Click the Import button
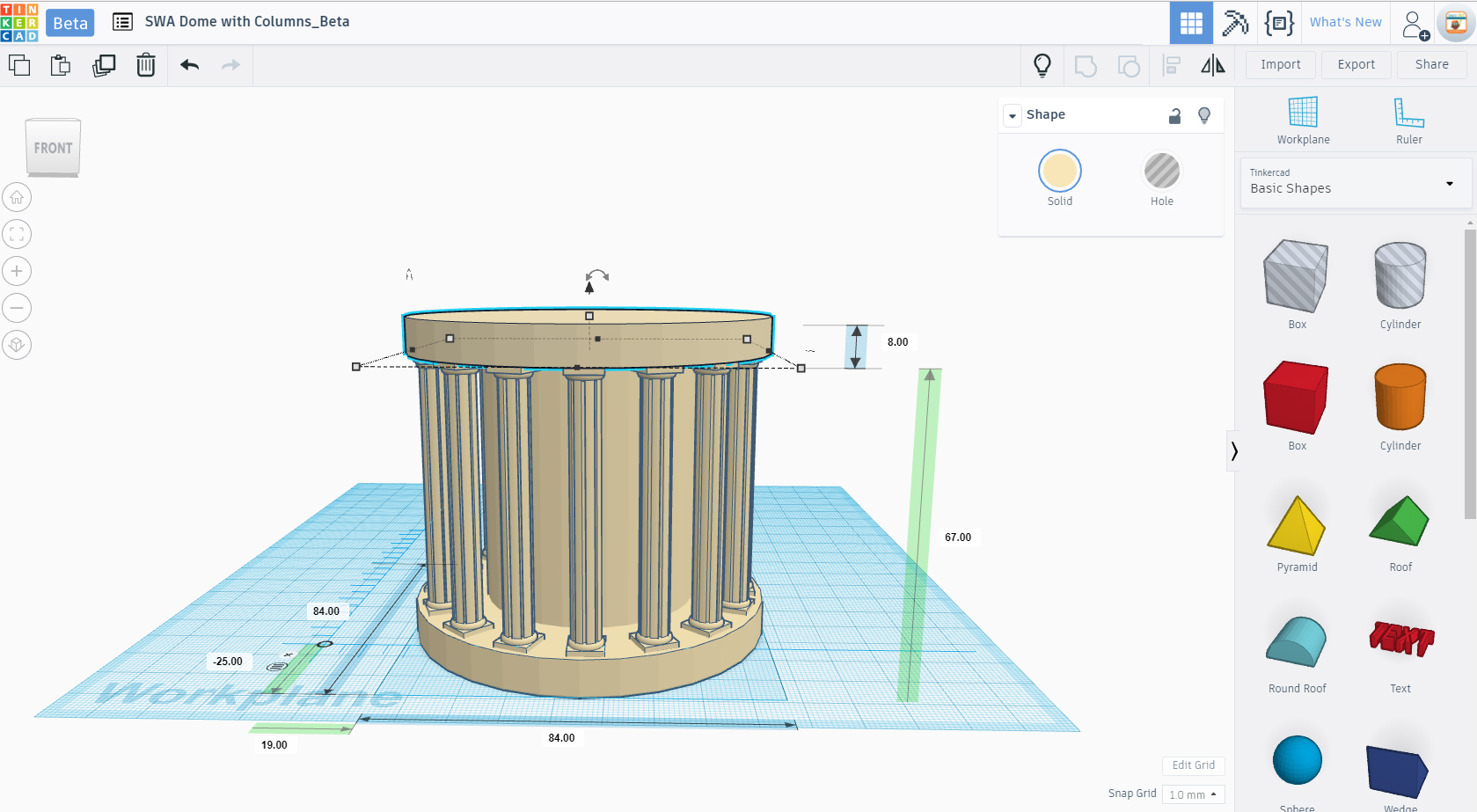Screen dimensions: 1477x812 (x=1280, y=65)
